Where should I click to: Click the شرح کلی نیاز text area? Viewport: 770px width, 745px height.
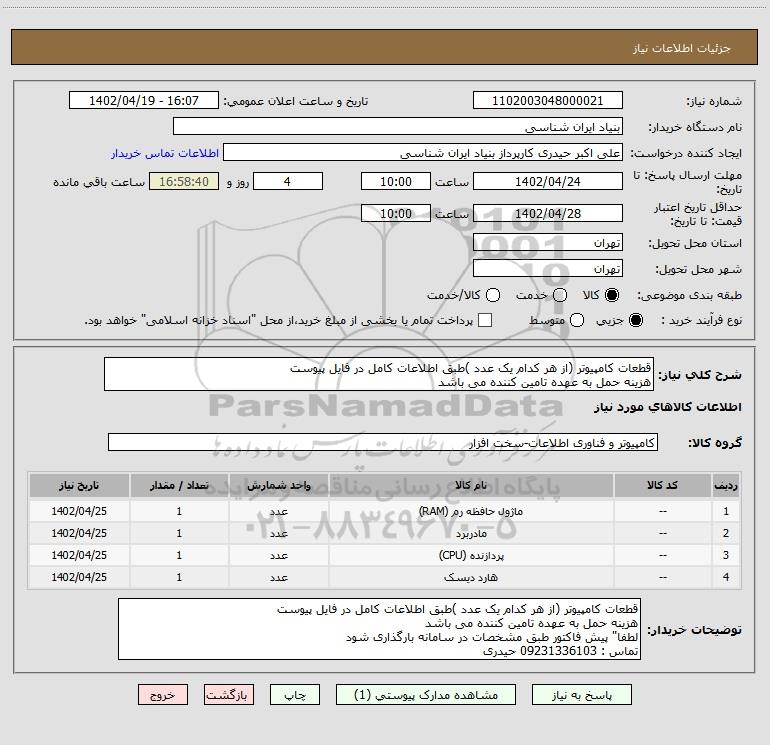(x=379, y=375)
